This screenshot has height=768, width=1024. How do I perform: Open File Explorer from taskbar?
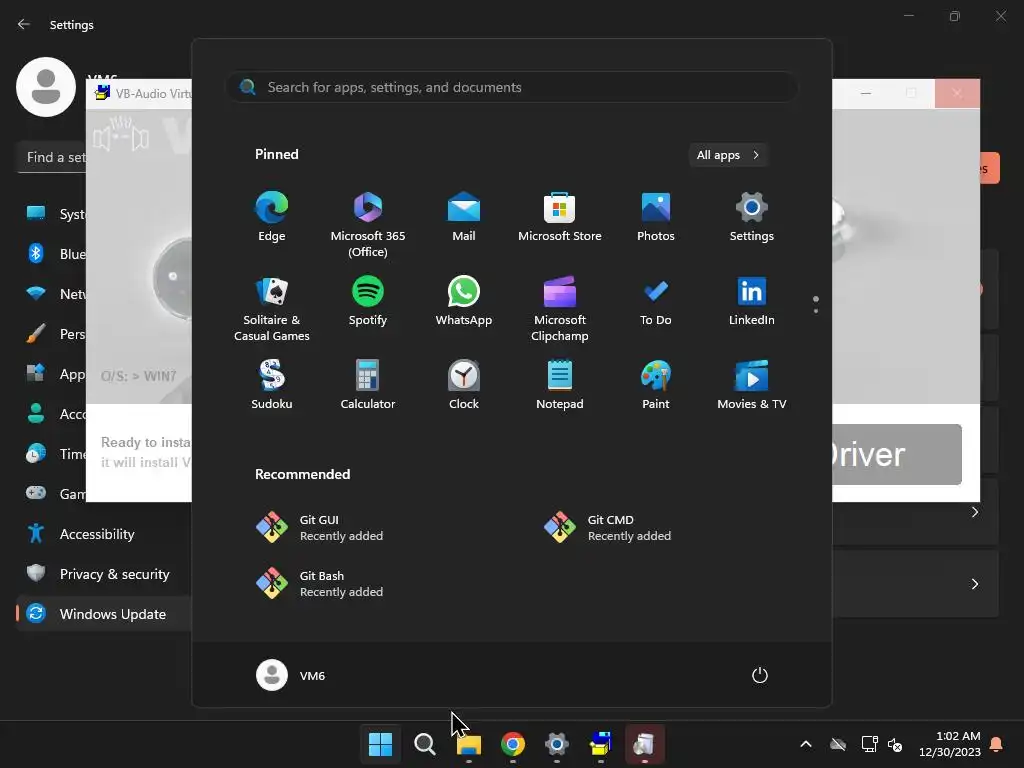(x=469, y=744)
